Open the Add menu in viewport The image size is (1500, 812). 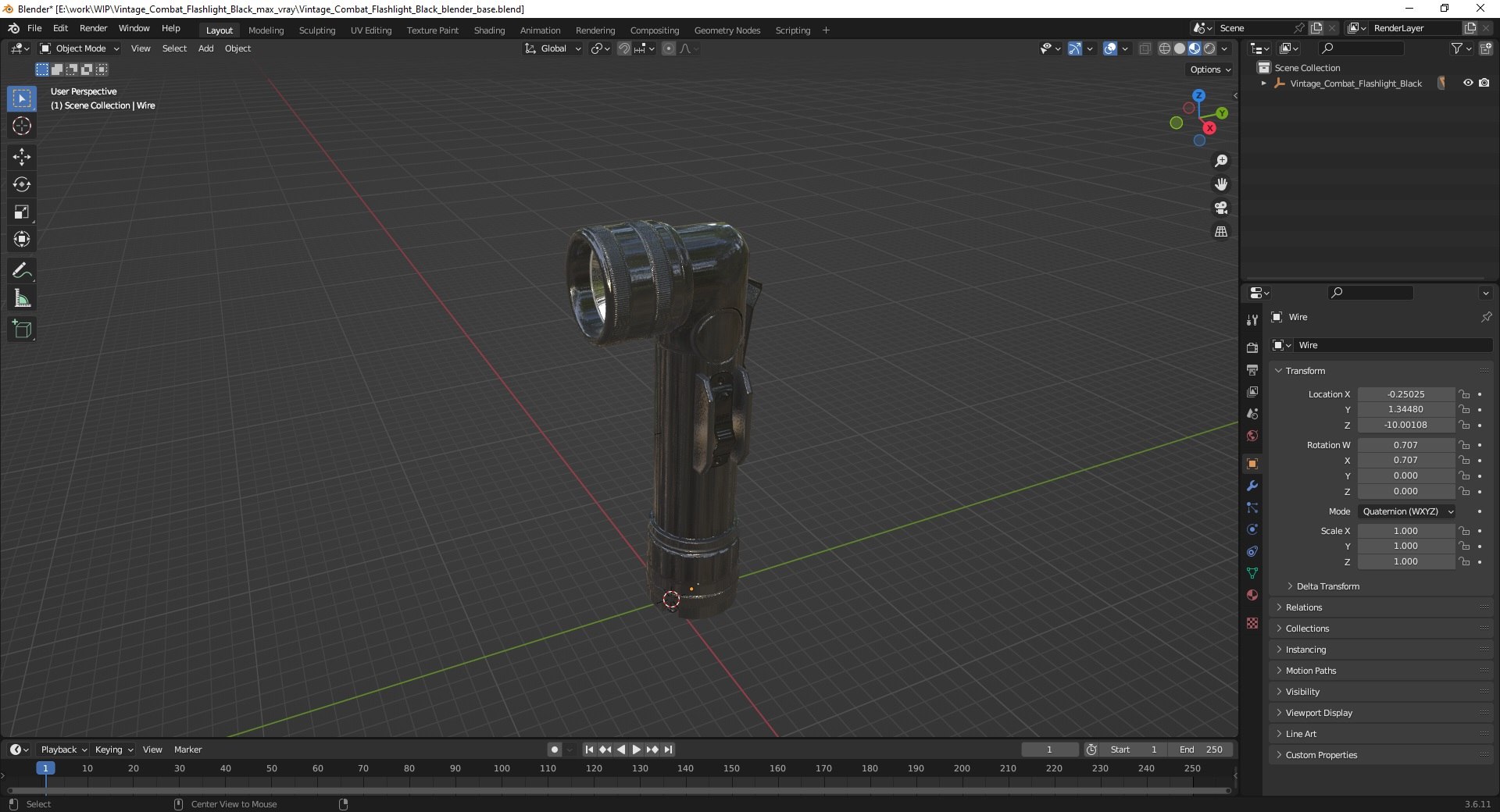click(205, 48)
